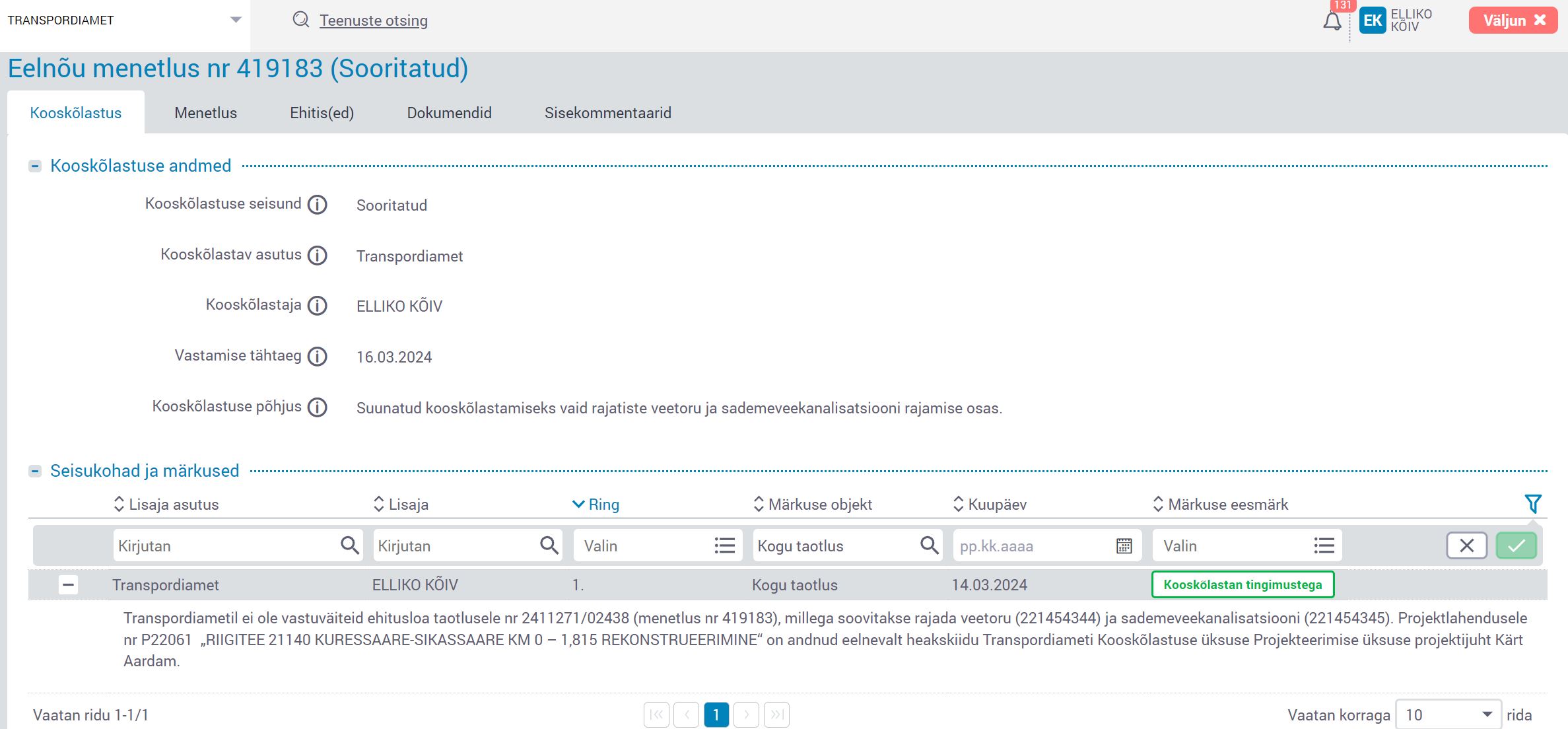Click the EK user avatar badge
Viewport: 1568px width, 729px height.
(x=1373, y=20)
